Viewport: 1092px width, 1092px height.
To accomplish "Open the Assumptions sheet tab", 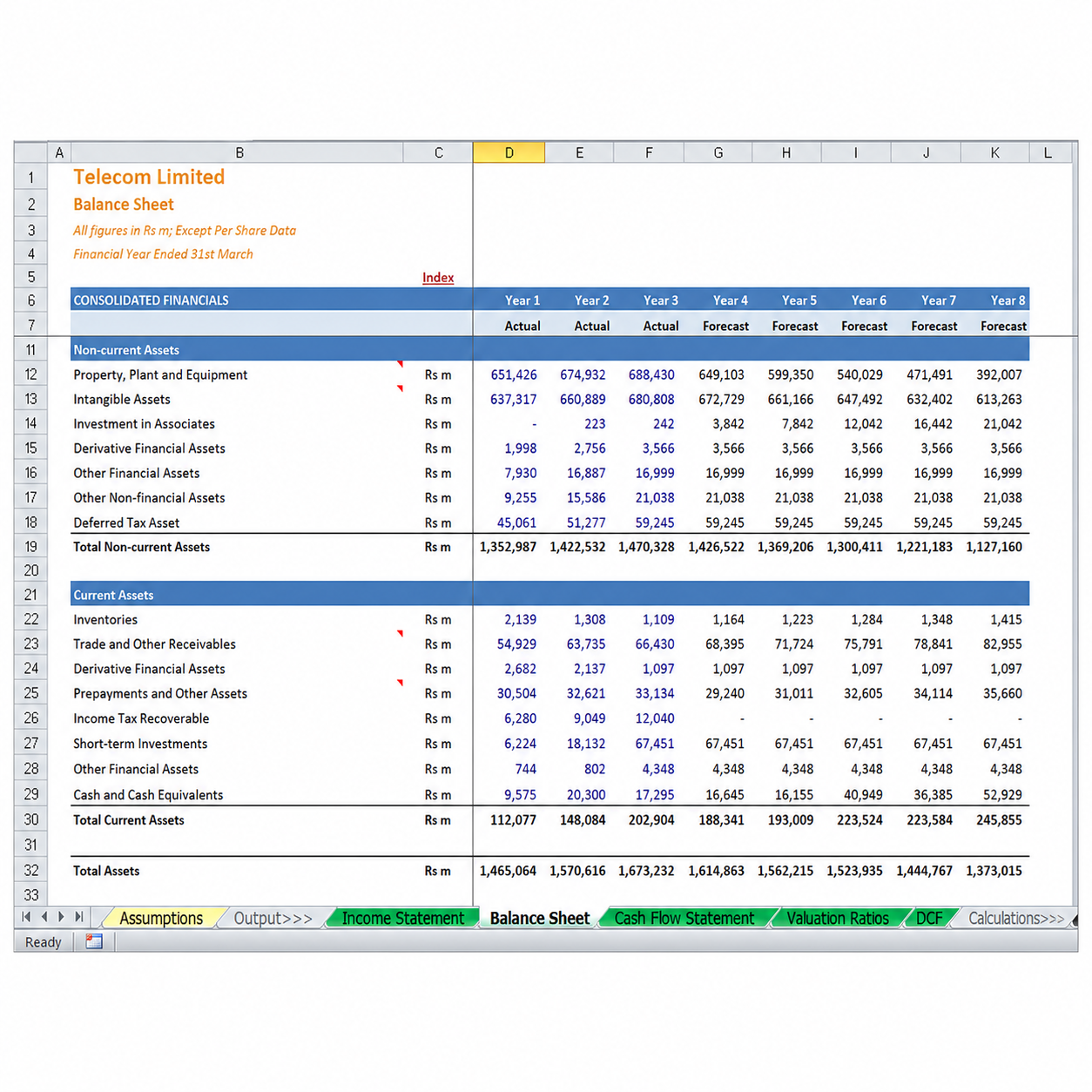I will click(161, 918).
